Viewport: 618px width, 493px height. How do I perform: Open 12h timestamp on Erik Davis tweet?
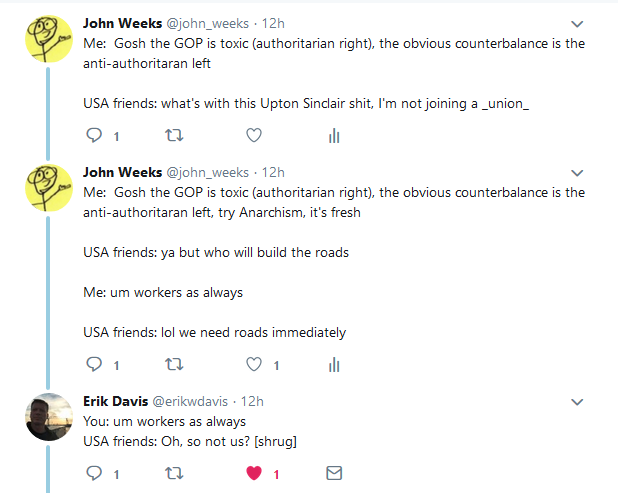[252, 401]
